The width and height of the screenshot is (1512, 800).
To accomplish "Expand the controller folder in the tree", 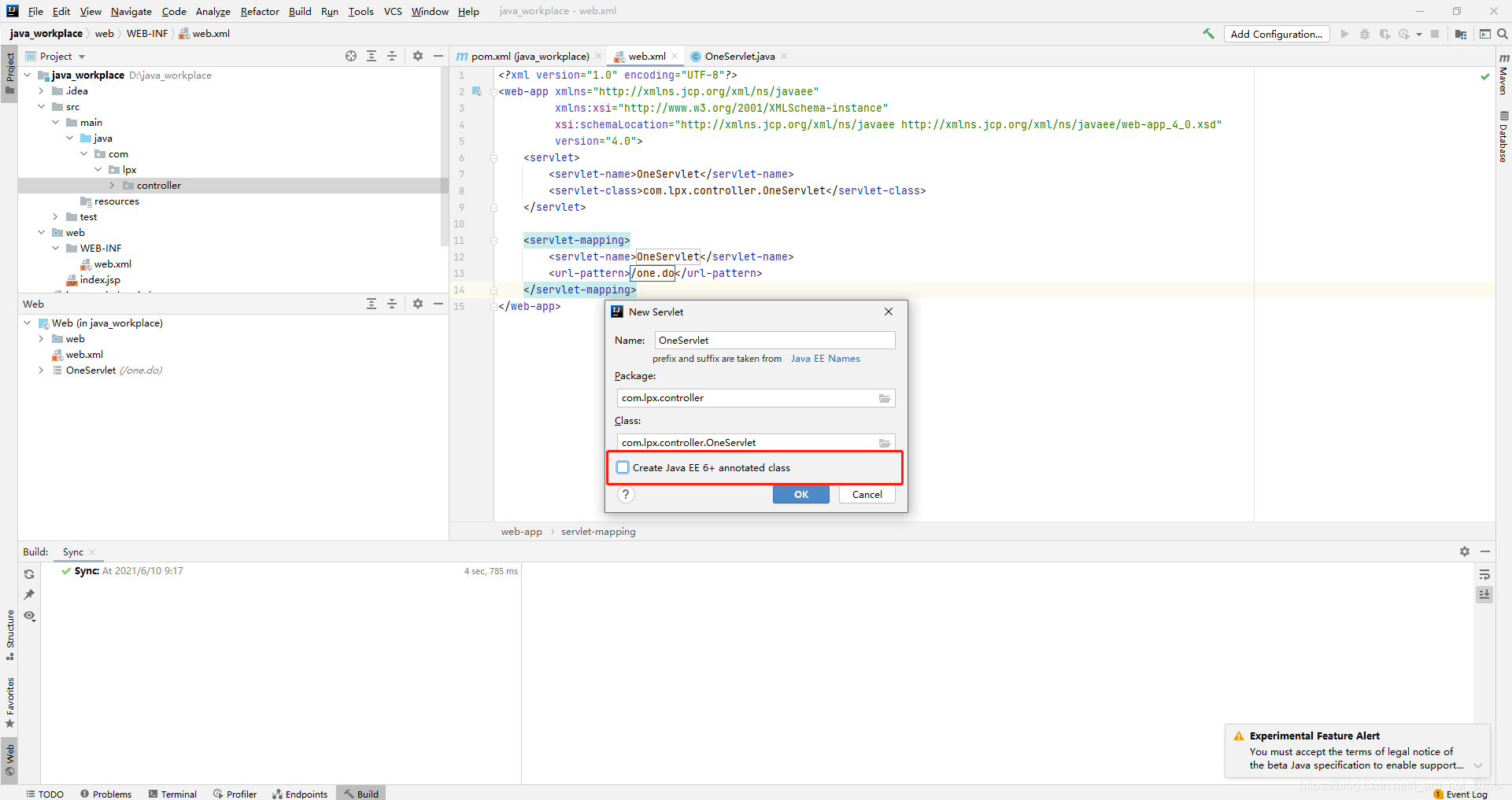I will click(113, 185).
